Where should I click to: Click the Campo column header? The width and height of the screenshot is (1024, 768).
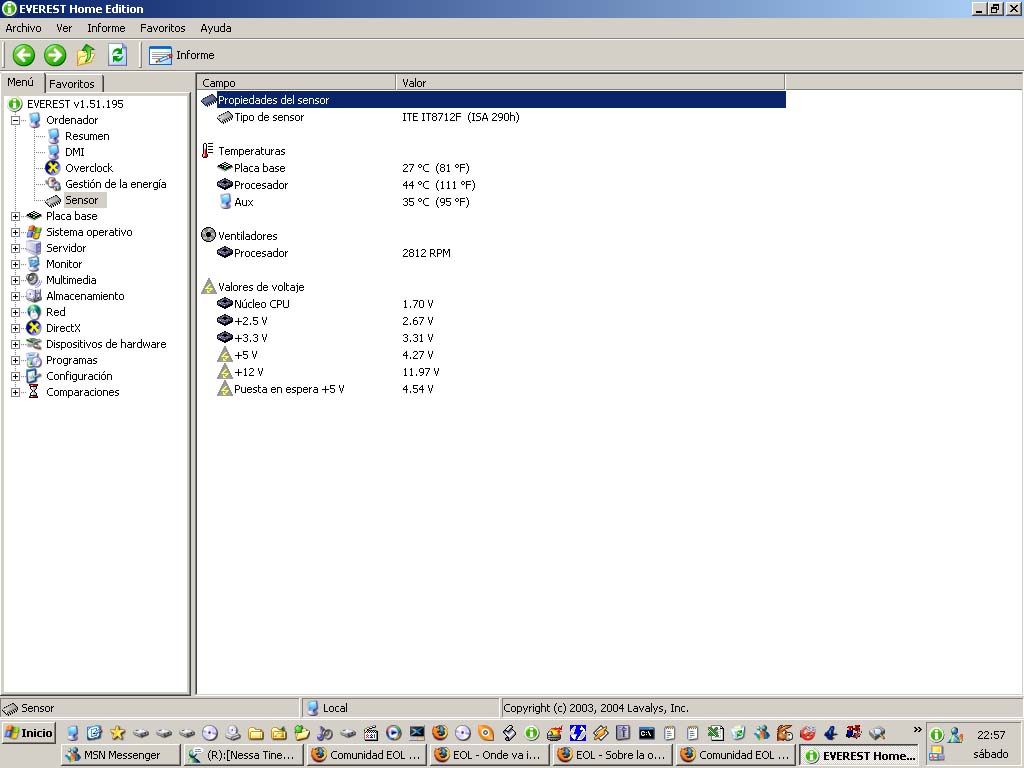(296, 83)
